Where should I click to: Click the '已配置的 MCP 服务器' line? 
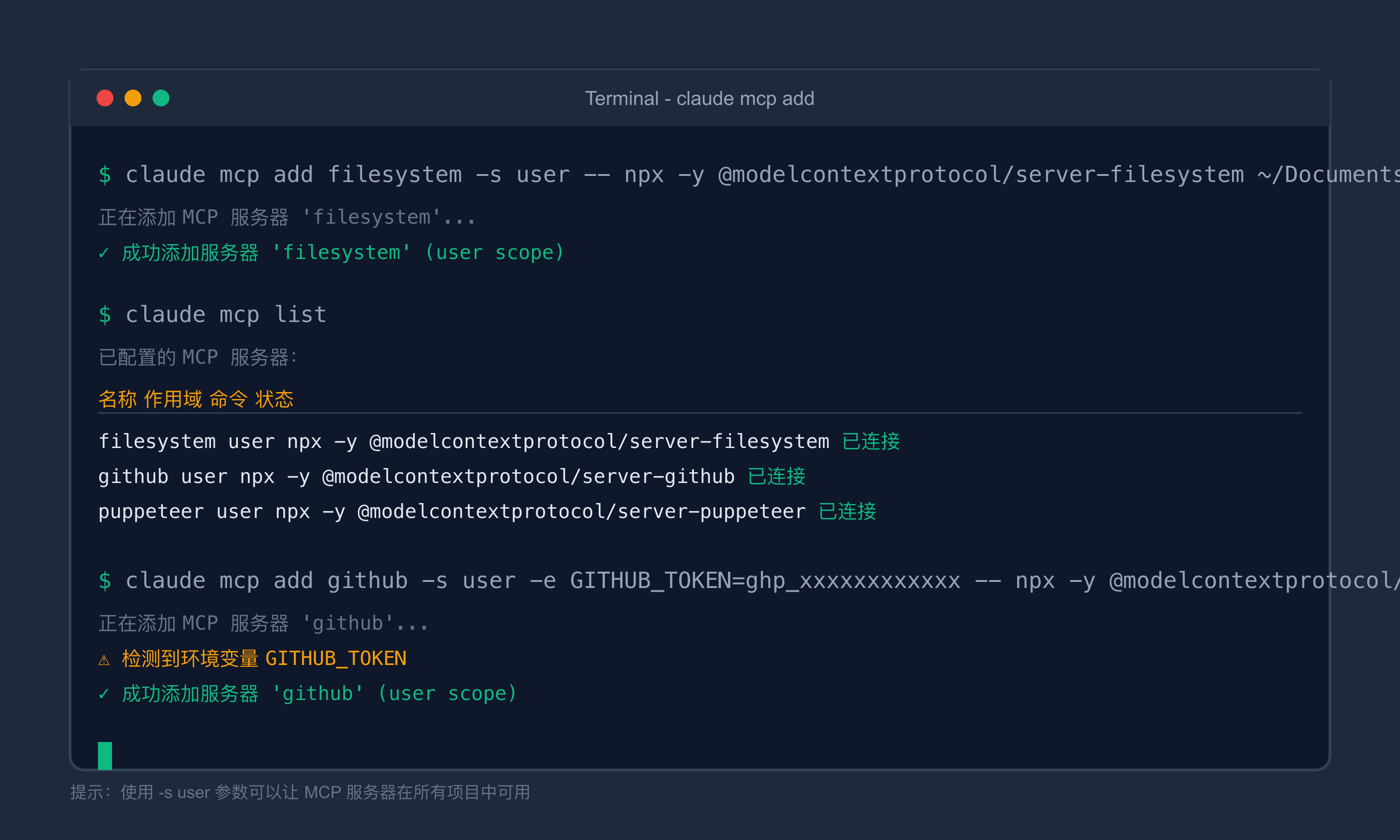(x=197, y=358)
